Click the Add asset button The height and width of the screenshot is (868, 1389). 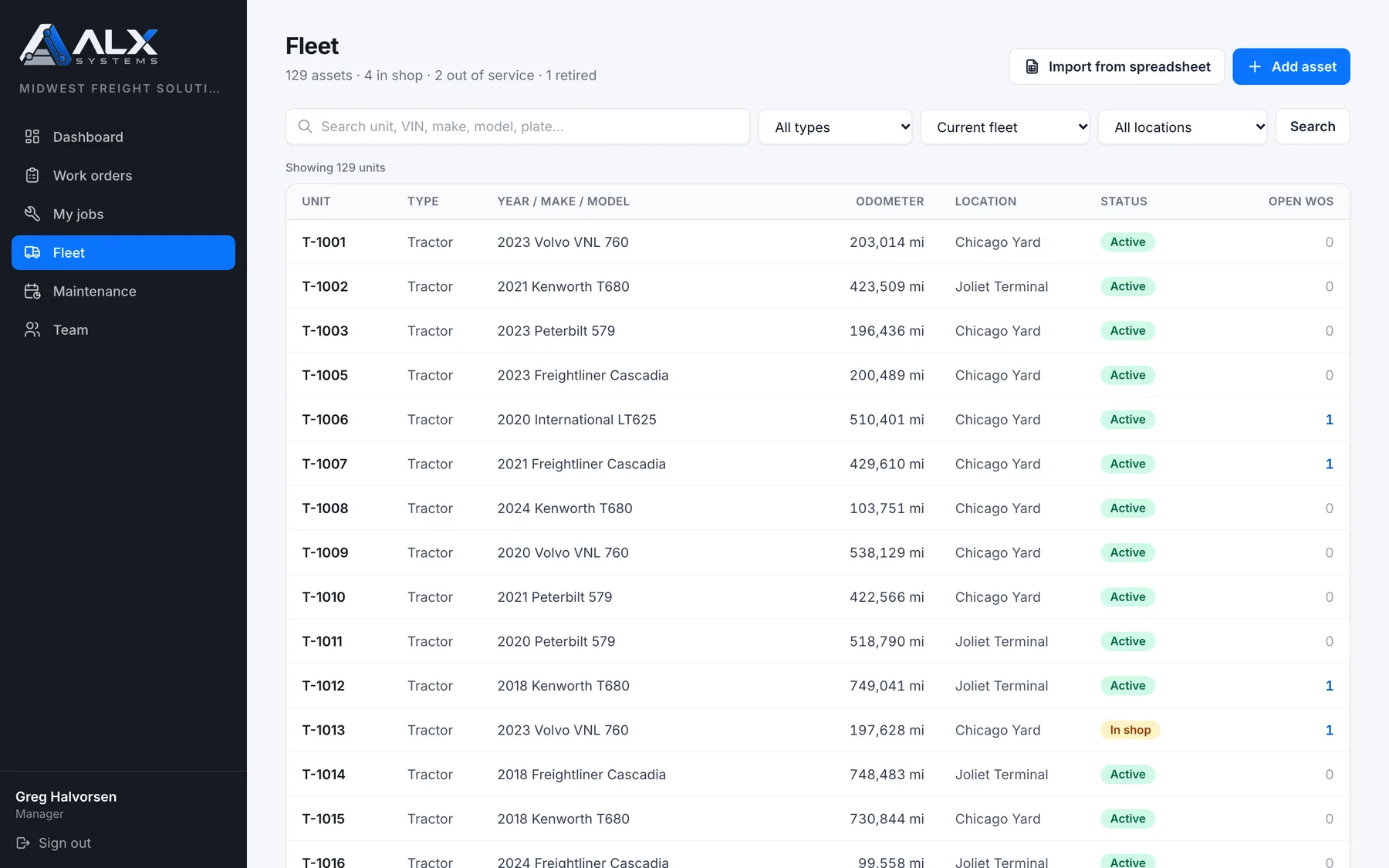click(1291, 67)
